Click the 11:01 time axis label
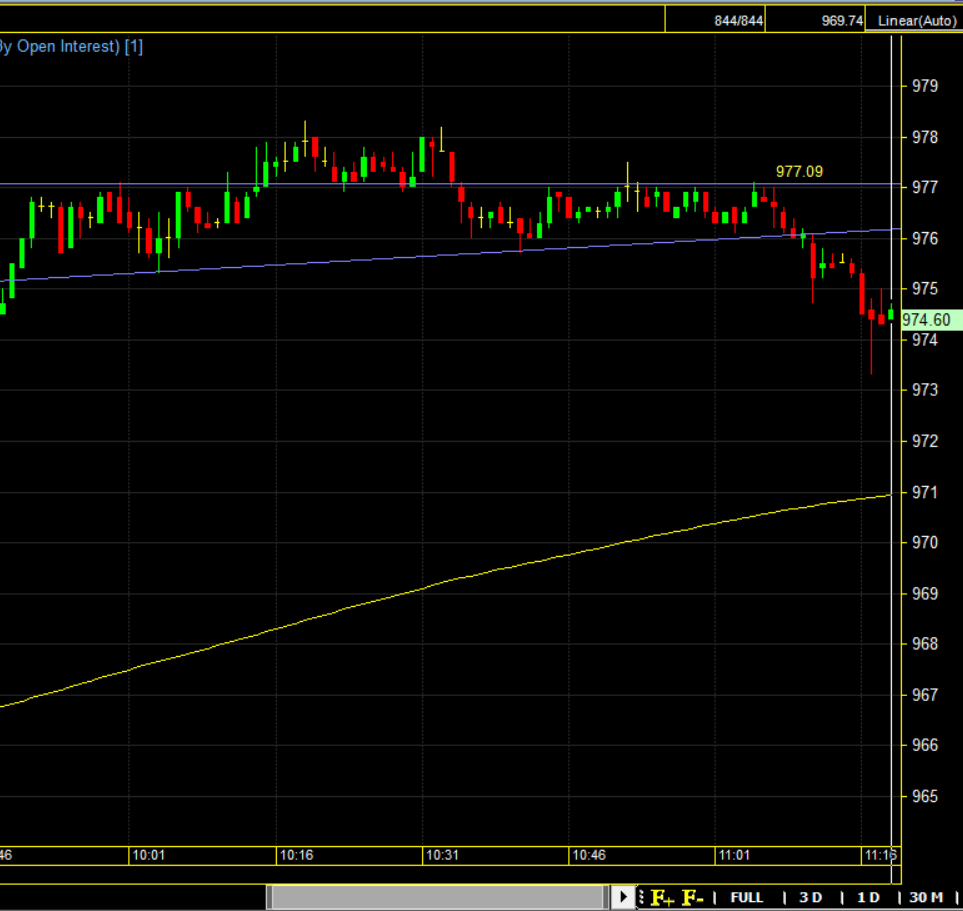Screen dimensions: 963x911 [x=735, y=855]
